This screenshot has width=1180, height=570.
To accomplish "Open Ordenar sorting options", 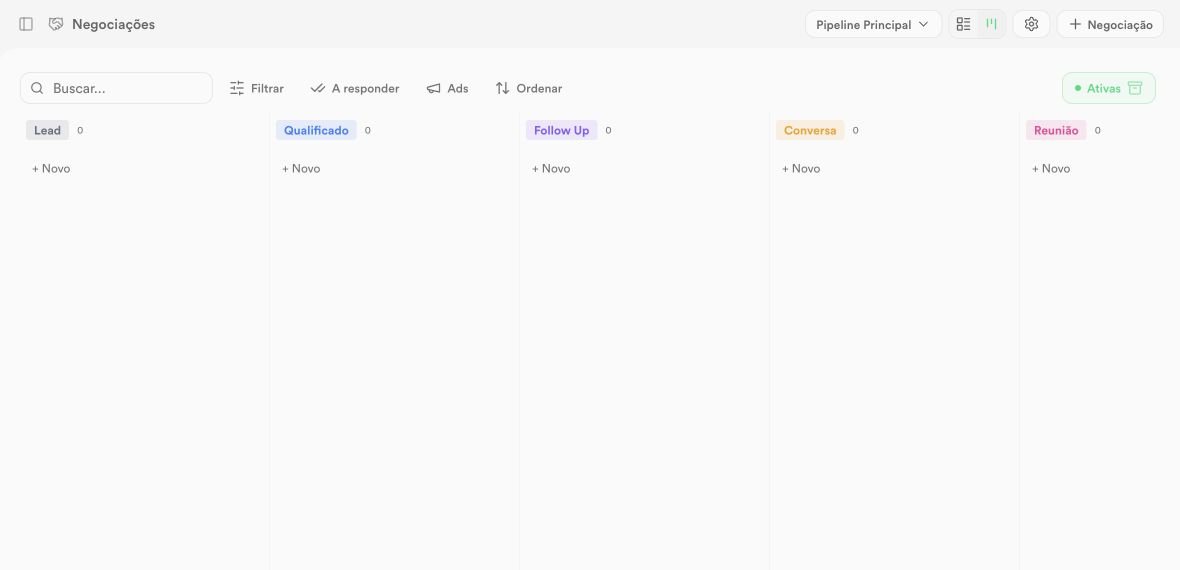I will click(x=528, y=88).
